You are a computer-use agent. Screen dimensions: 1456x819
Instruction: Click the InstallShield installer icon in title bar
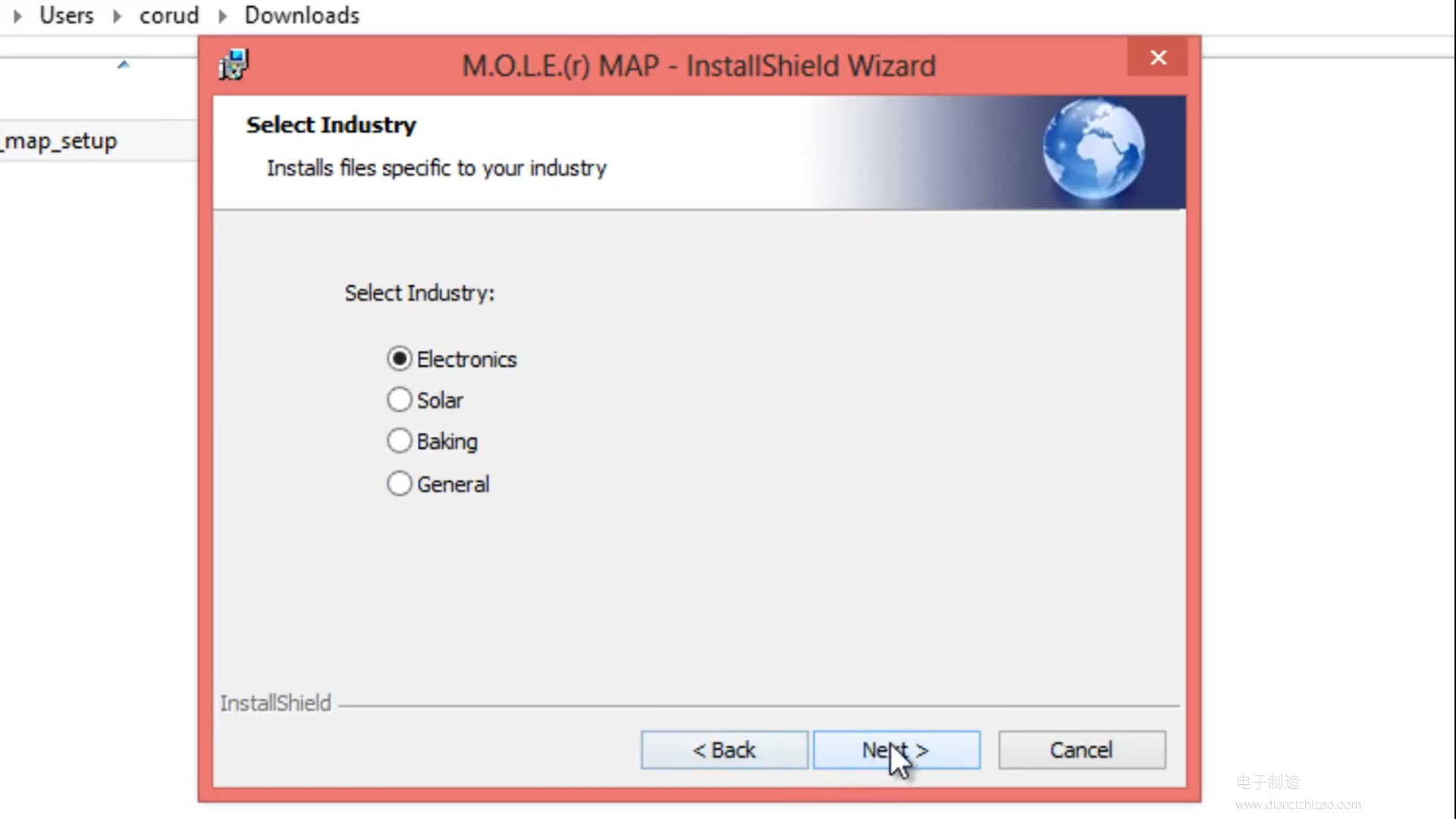point(234,65)
